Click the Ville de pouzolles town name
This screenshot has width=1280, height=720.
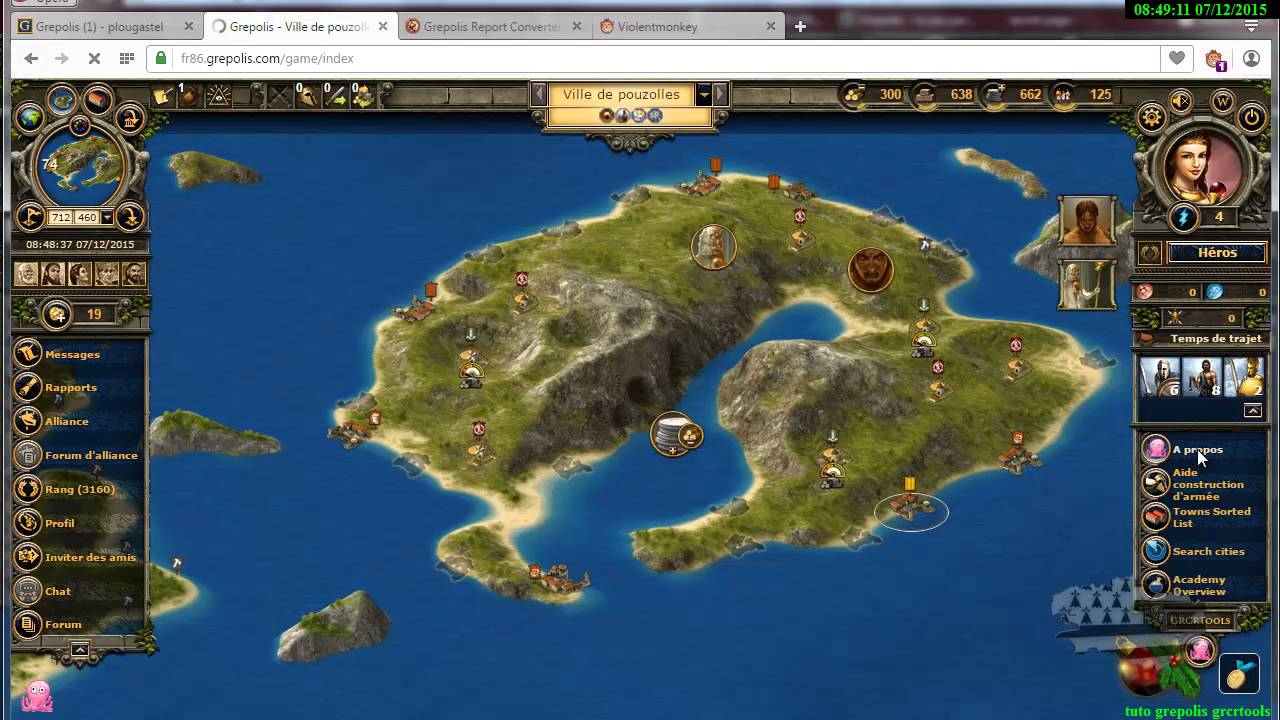pos(621,94)
